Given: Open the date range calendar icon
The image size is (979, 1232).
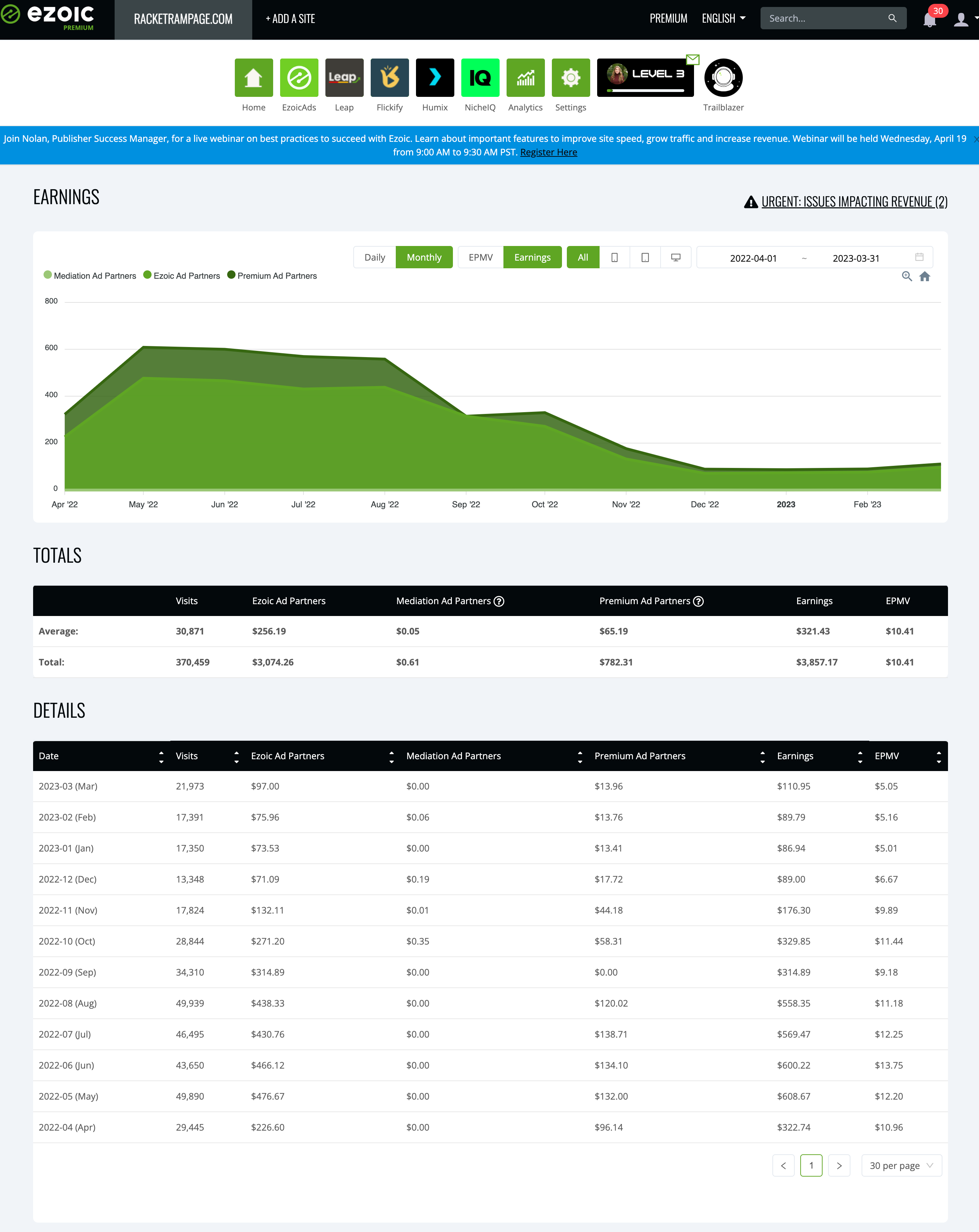Looking at the screenshot, I should tap(919, 257).
